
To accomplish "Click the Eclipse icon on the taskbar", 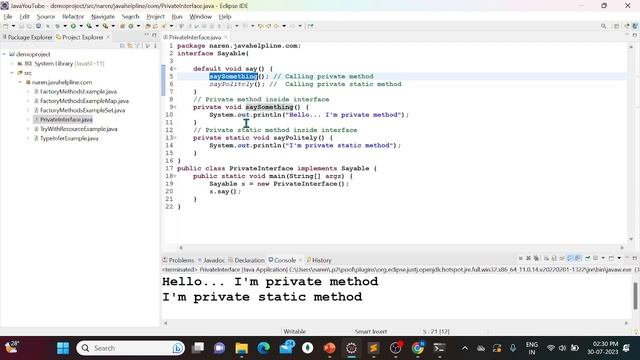I will point(351,348).
